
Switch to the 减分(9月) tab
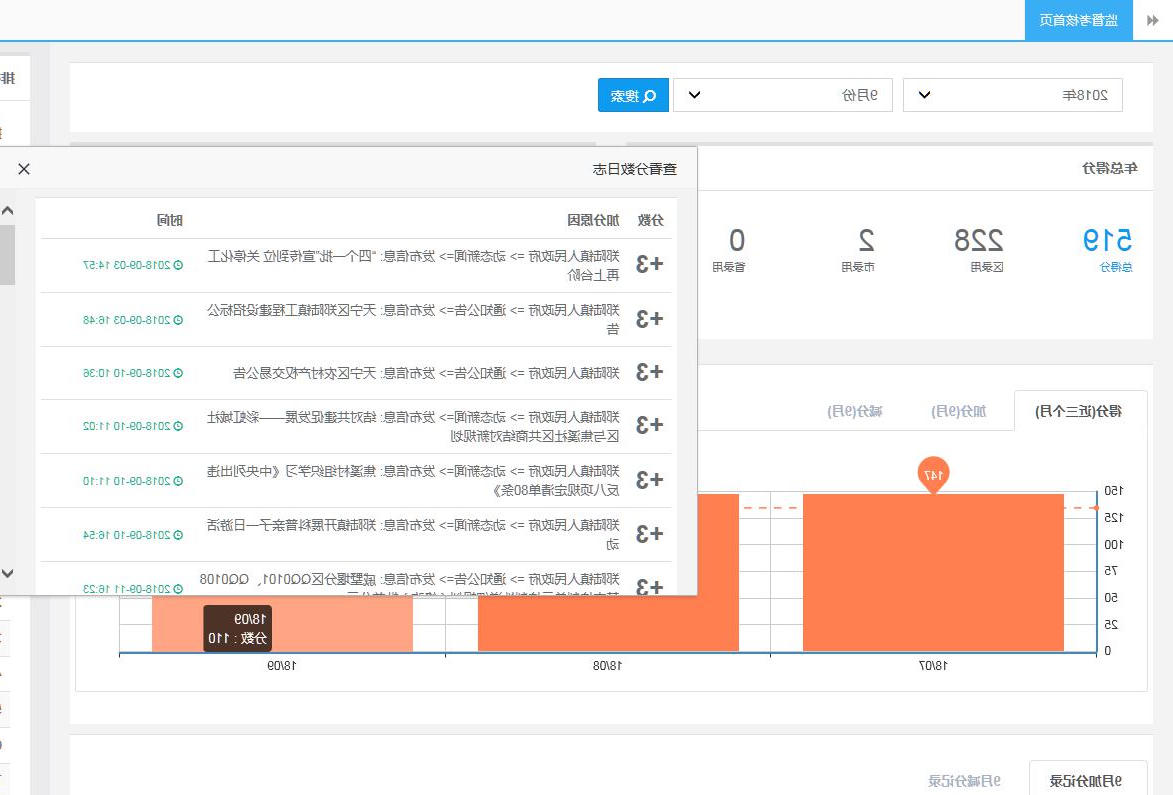coord(854,411)
